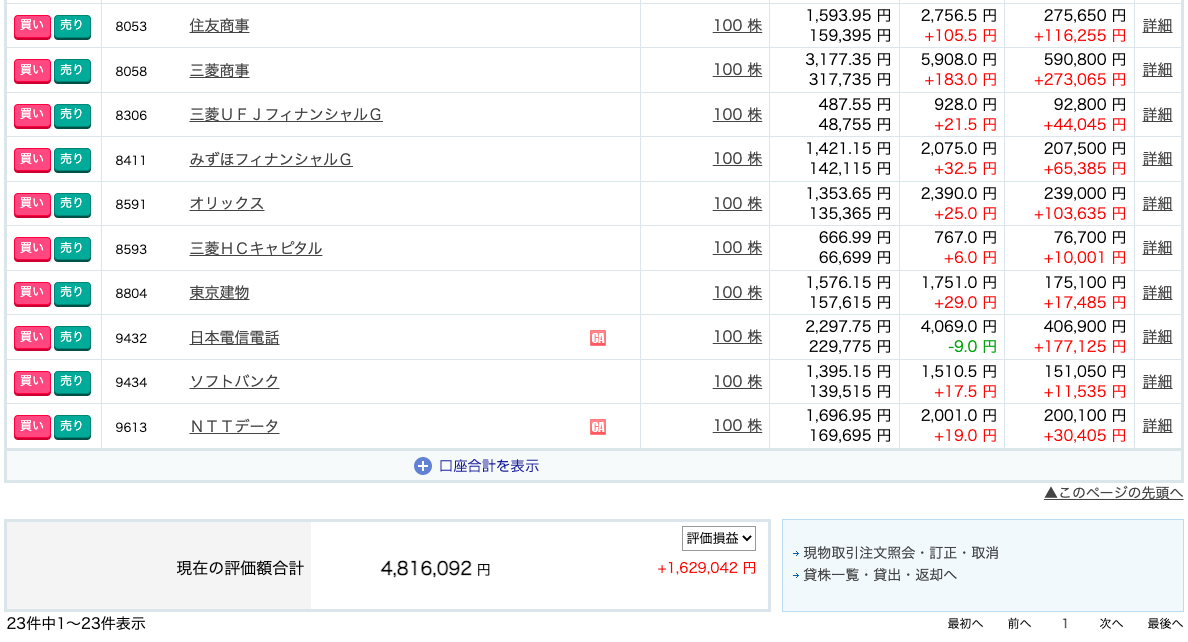1188x642 pixels.
Task: Open 貸株一覧・貸出・返却へ link
Action: click(x=880, y=575)
